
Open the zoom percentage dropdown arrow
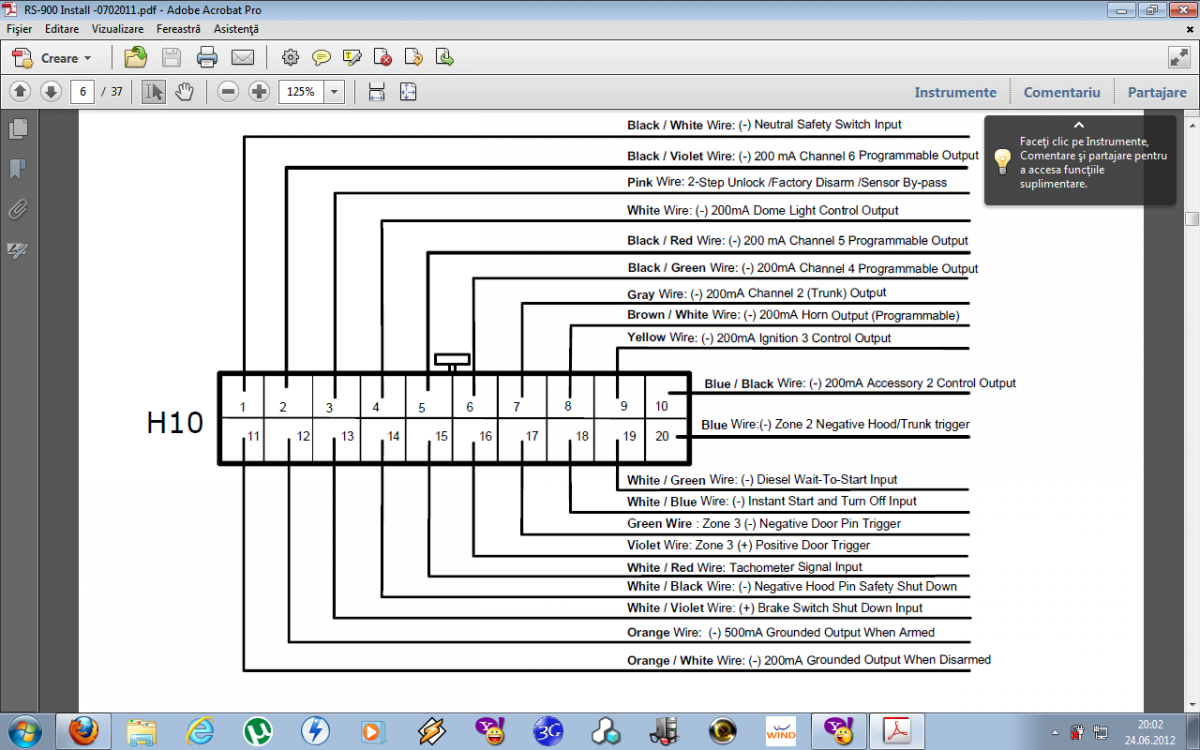click(x=334, y=92)
